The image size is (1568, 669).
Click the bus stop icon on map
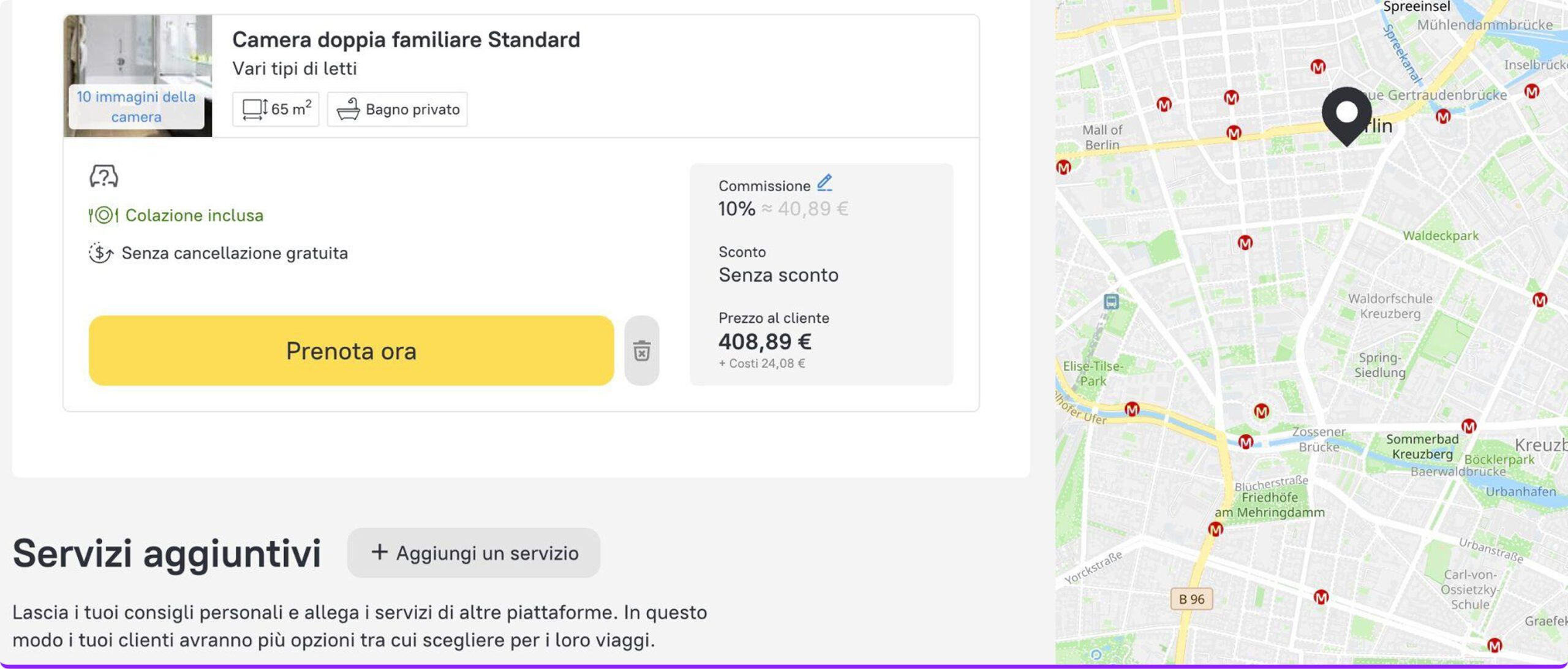pyautogui.click(x=1111, y=301)
